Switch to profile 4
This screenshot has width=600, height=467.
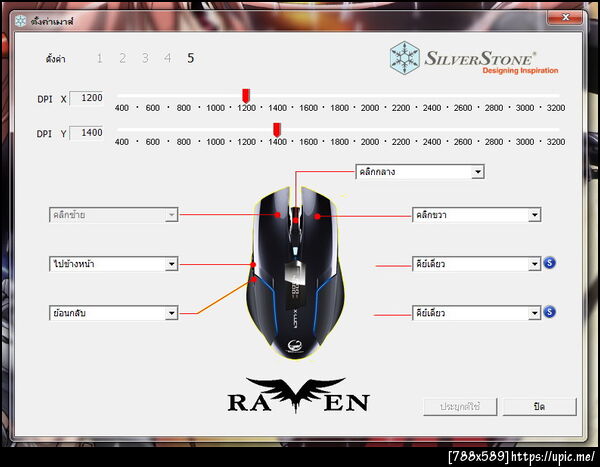pyautogui.click(x=168, y=58)
